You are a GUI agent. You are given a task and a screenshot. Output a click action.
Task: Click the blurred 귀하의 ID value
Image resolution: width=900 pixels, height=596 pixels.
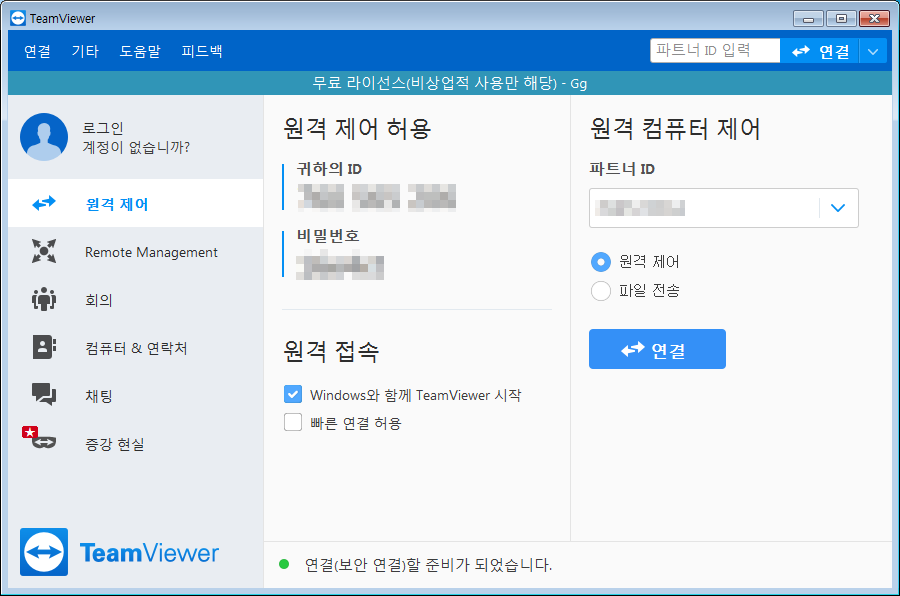click(x=377, y=197)
